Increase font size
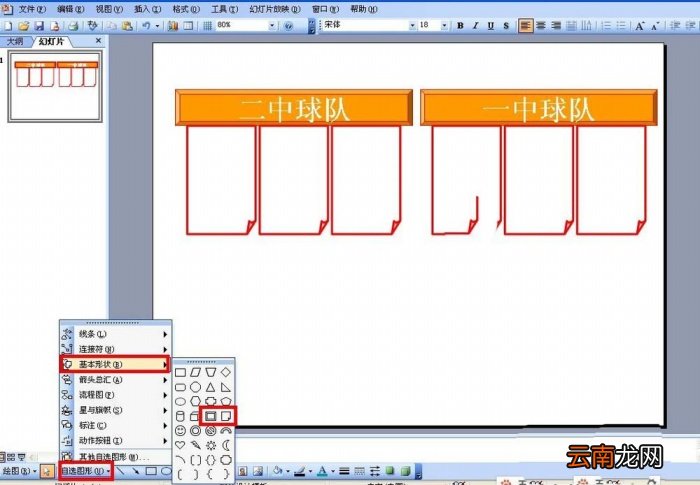Viewport: 700px width, 485px height. (x=640, y=26)
